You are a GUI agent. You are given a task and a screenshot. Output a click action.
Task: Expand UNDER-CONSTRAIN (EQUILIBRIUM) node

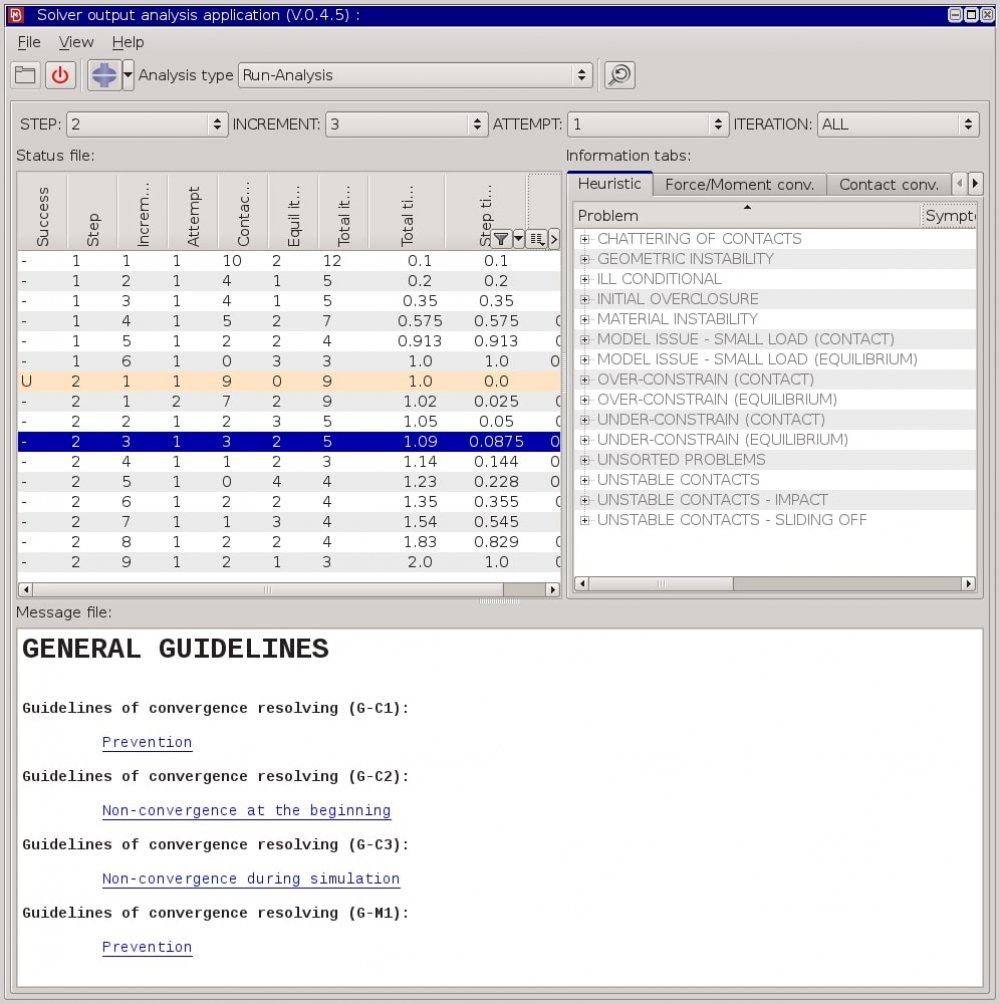pyautogui.click(x=585, y=440)
